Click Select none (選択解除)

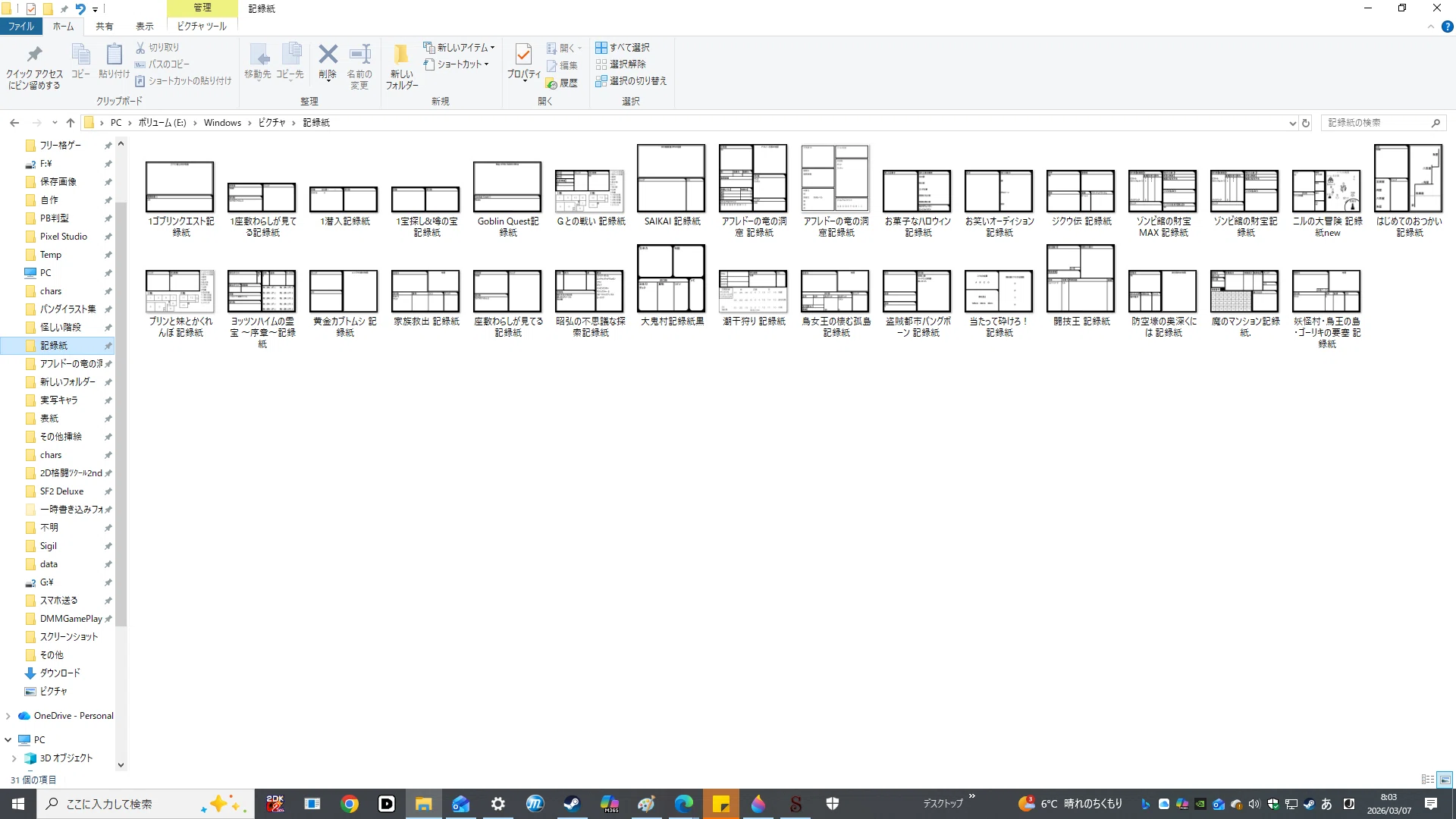621,64
